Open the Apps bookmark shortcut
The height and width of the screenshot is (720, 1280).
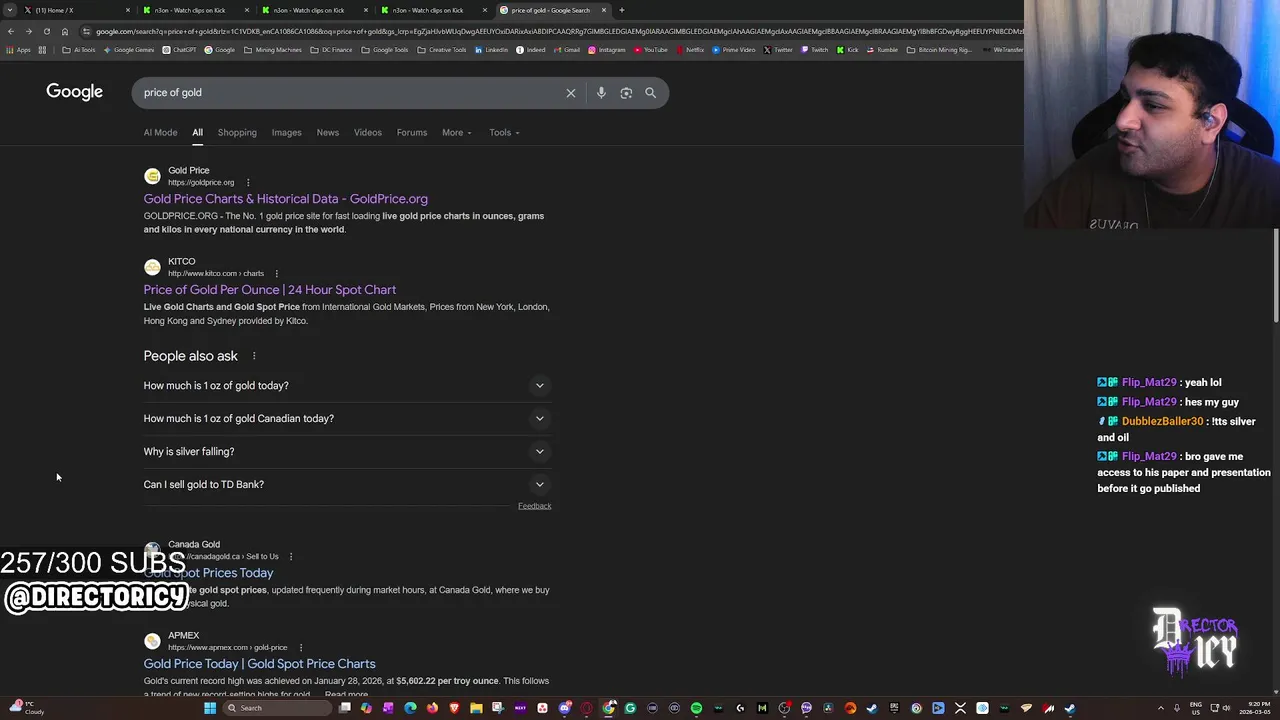(18, 50)
